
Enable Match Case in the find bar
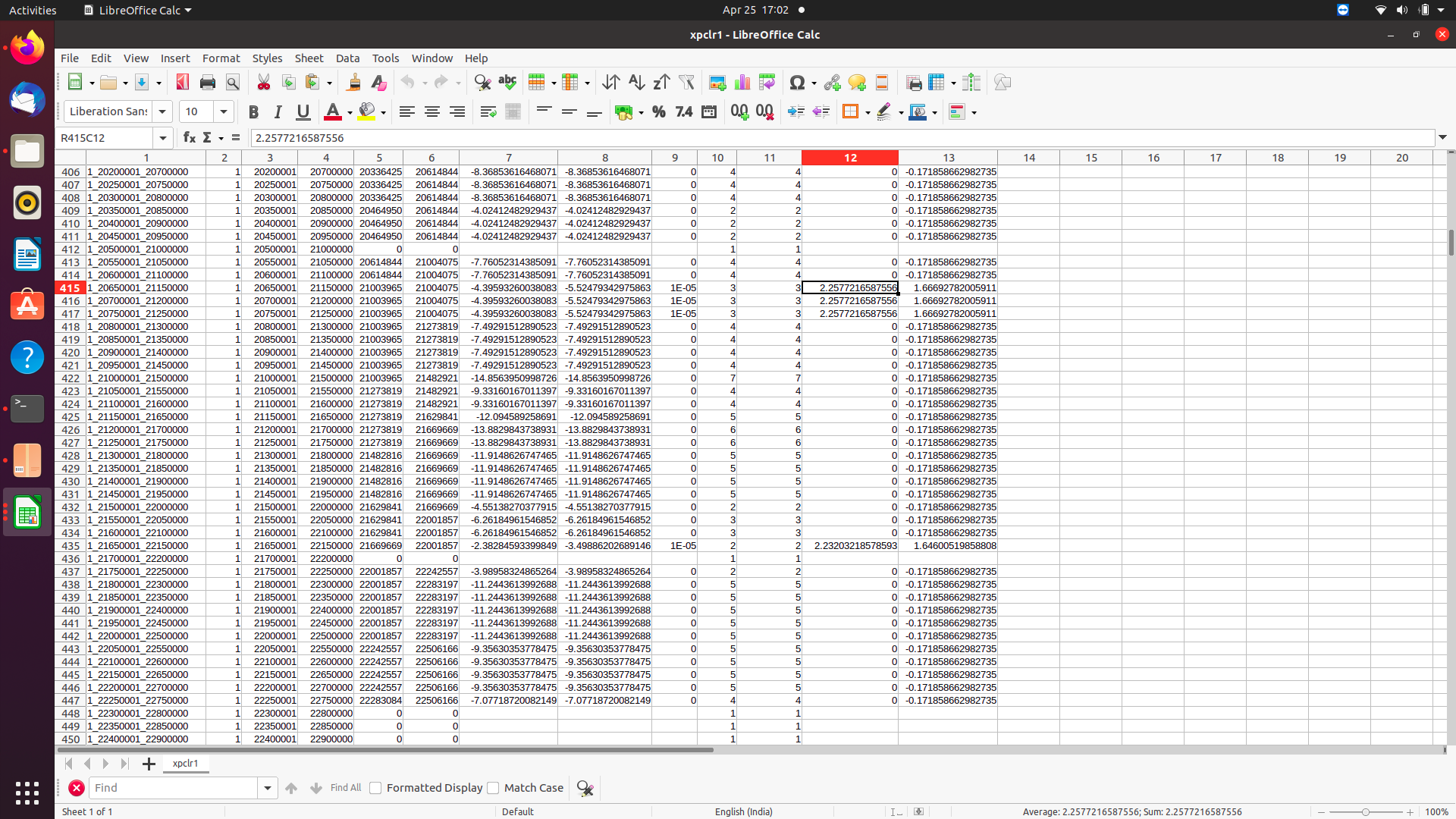coord(493,788)
